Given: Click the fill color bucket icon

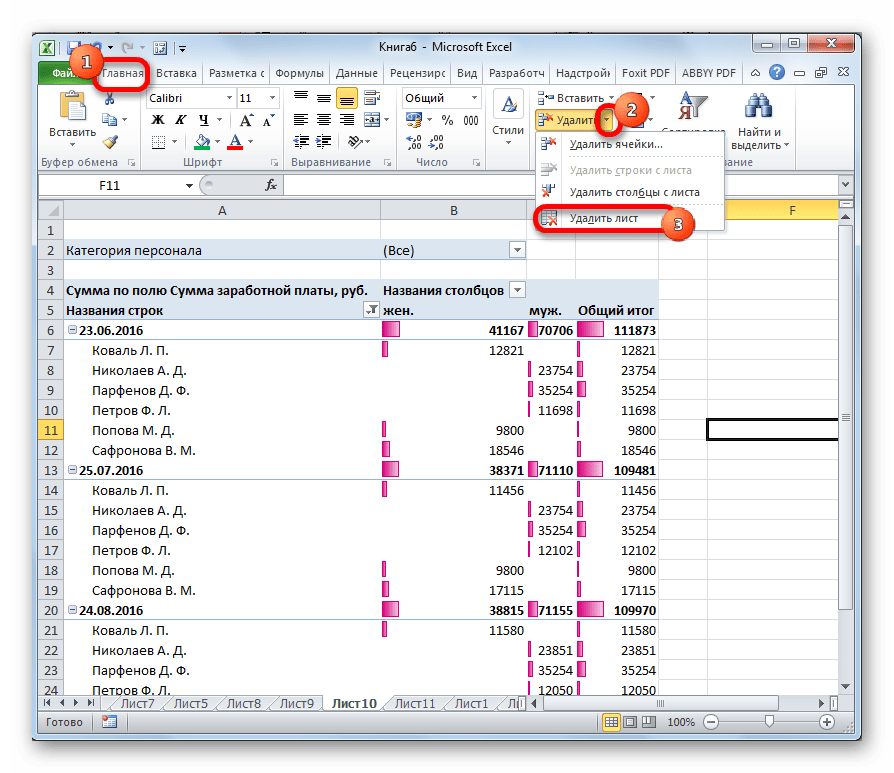Looking at the screenshot, I should coord(202,142).
